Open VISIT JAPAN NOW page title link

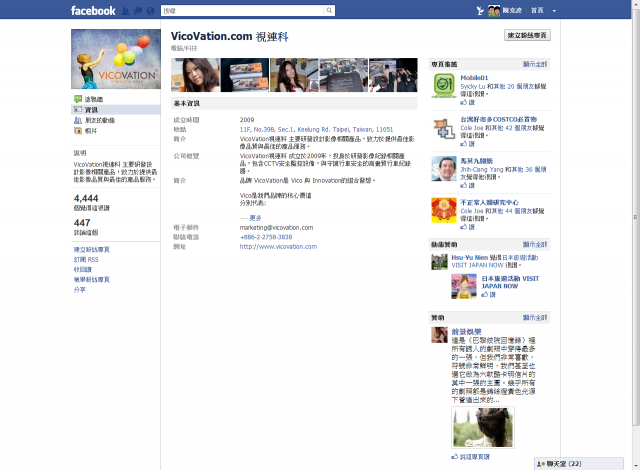pyautogui.click(x=510, y=282)
